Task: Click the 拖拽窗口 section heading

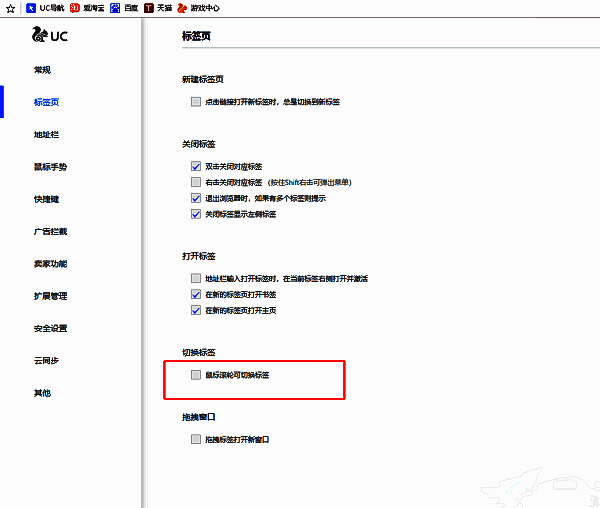Action: pyautogui.click(x=199, y=417)
